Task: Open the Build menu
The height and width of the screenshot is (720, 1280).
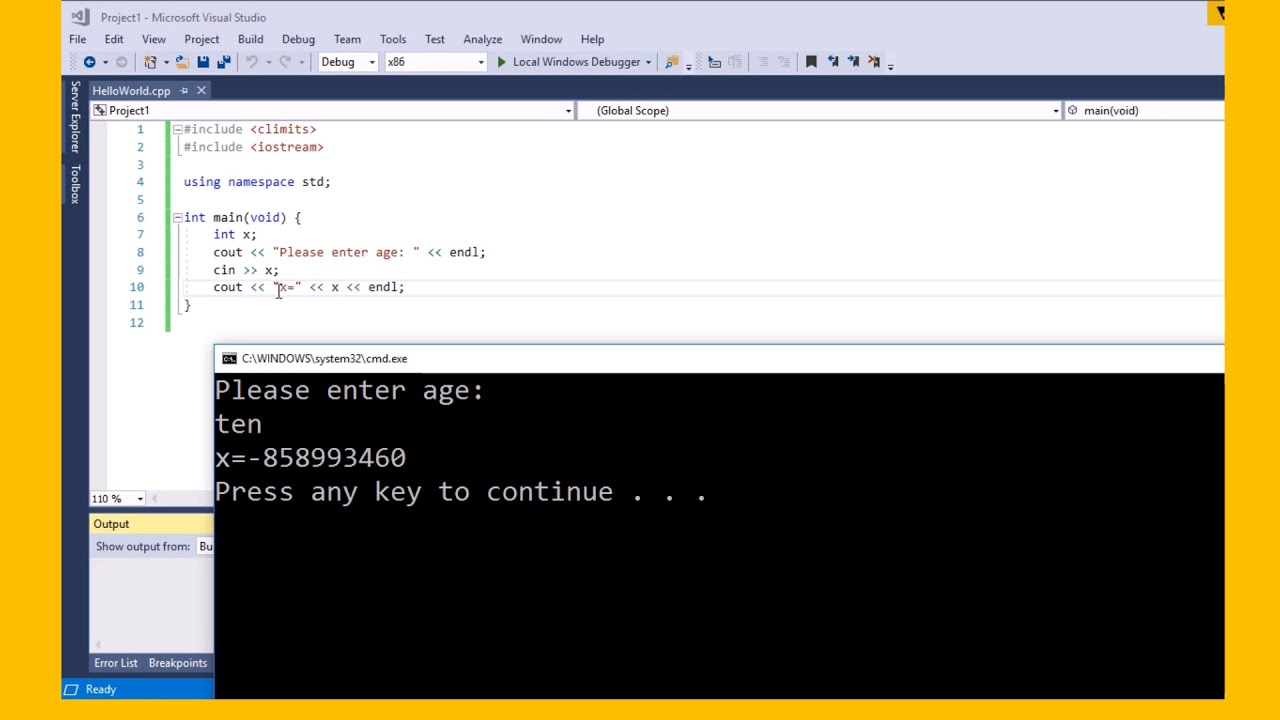Action: [251, 39]
